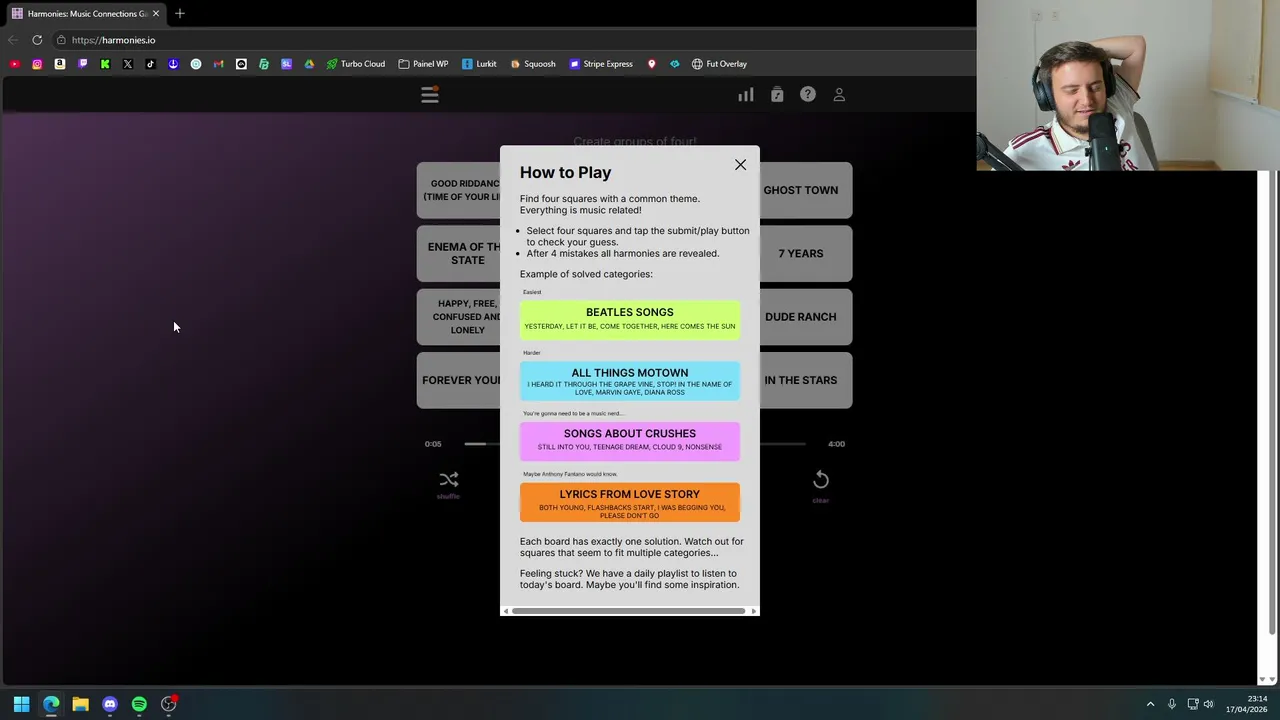Select the IN THE STARS square
Screen dimensions: 1280x720
click(806, 380)
